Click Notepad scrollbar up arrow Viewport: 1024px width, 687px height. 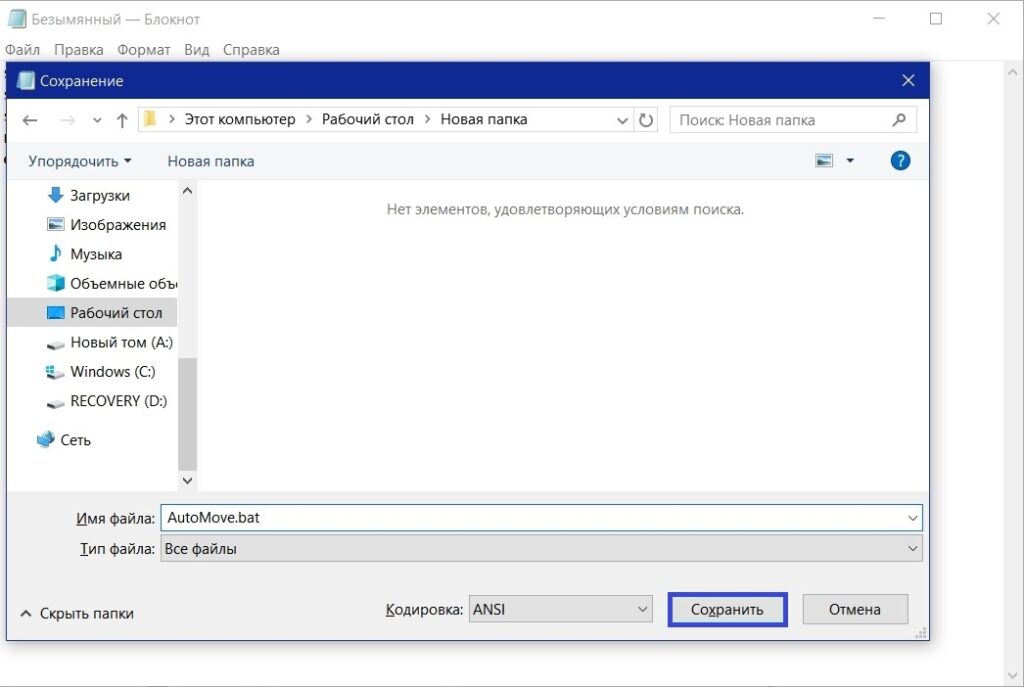pyautogui.click(x=1012, y=72)
